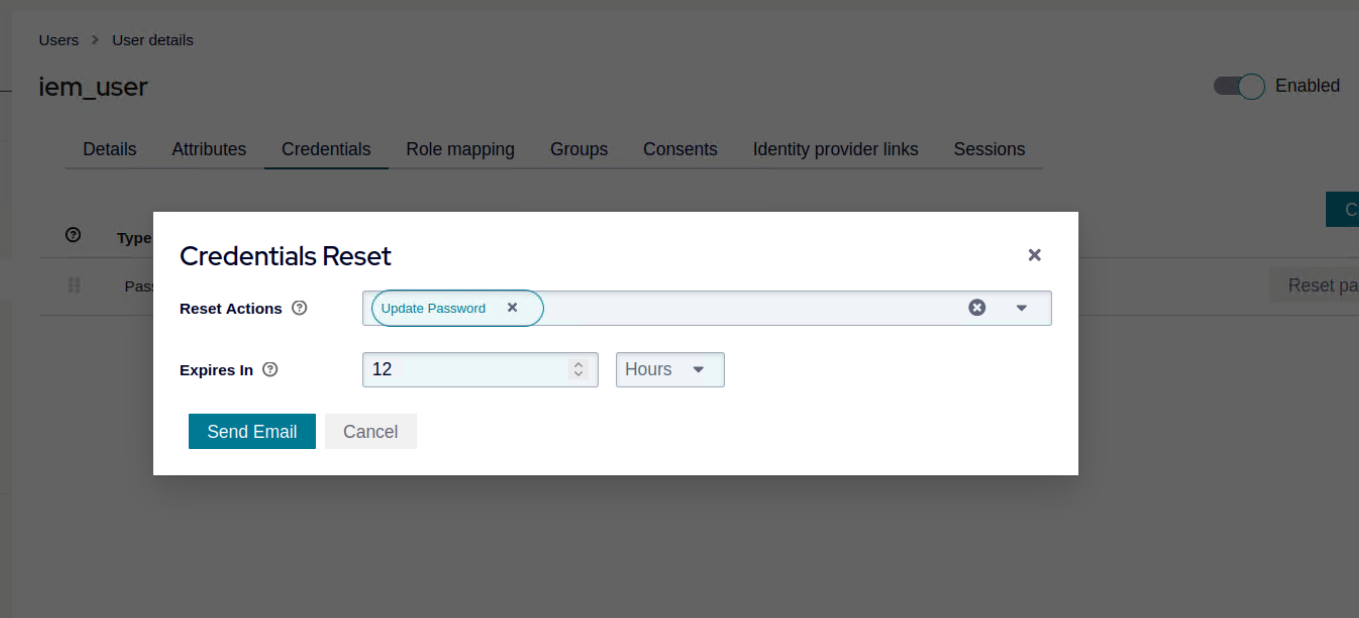Click the Send Email button
Screen dimensions: 1359x618
coord(251,431)
